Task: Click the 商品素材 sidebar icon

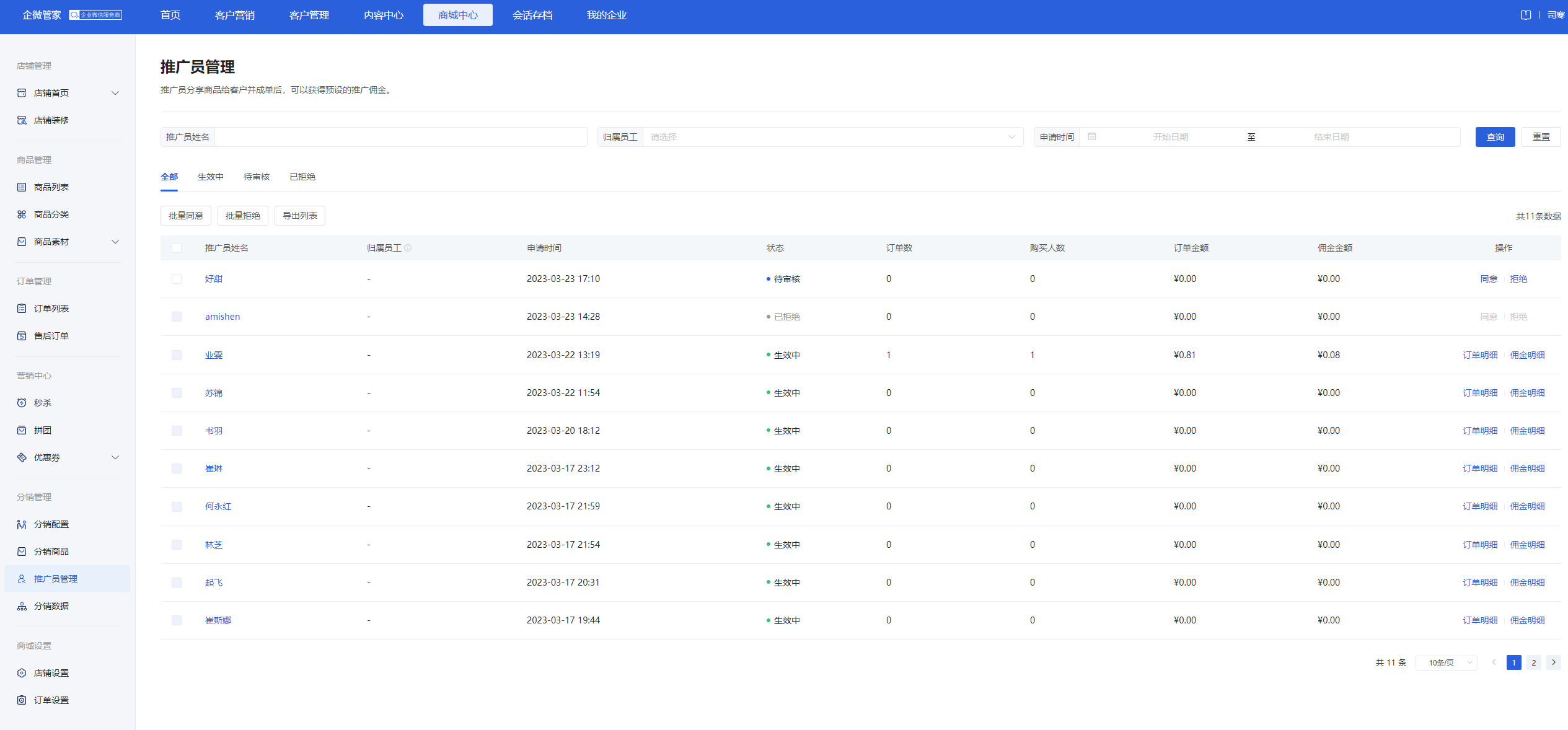Action: pyautogui.click(x=22, y=242)
